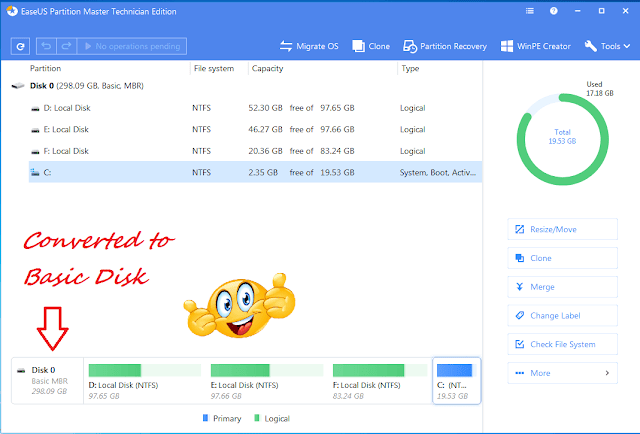Screen dimensions: 640x434
Task: Select E: Local Disk block in disk map
Action: click(267, 381)
